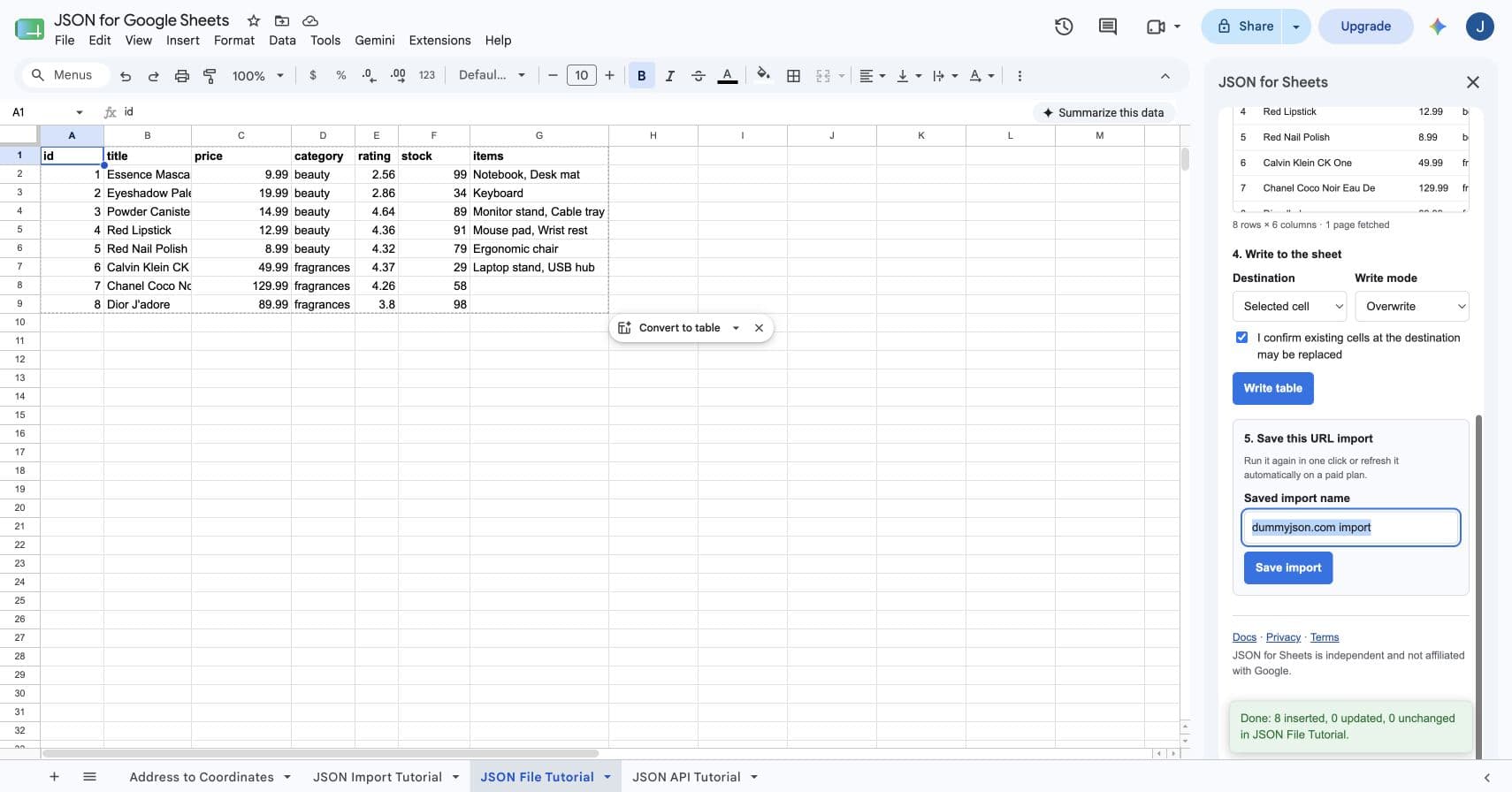This screenshot has width=1512, height=792.
Task: Open the three-dot more toolbar options
Action: tap(1019, 76)
